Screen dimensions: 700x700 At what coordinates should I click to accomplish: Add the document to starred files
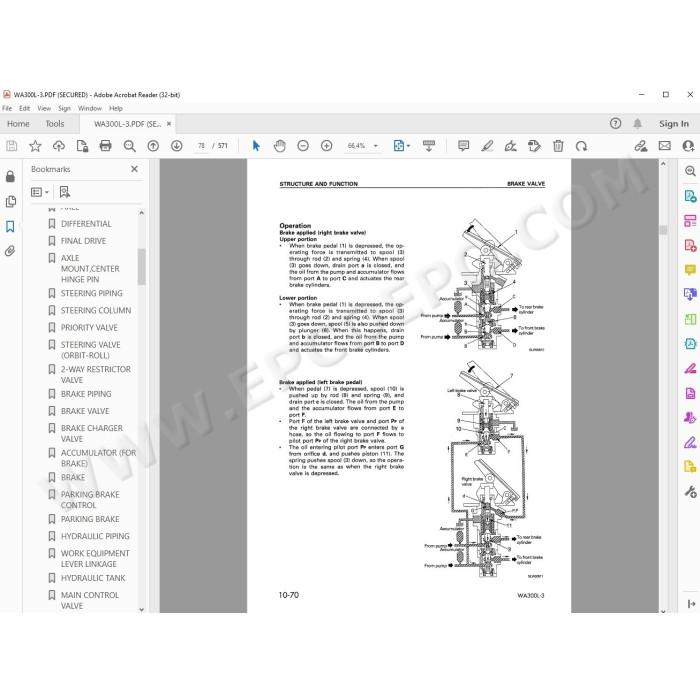(35, 146)
